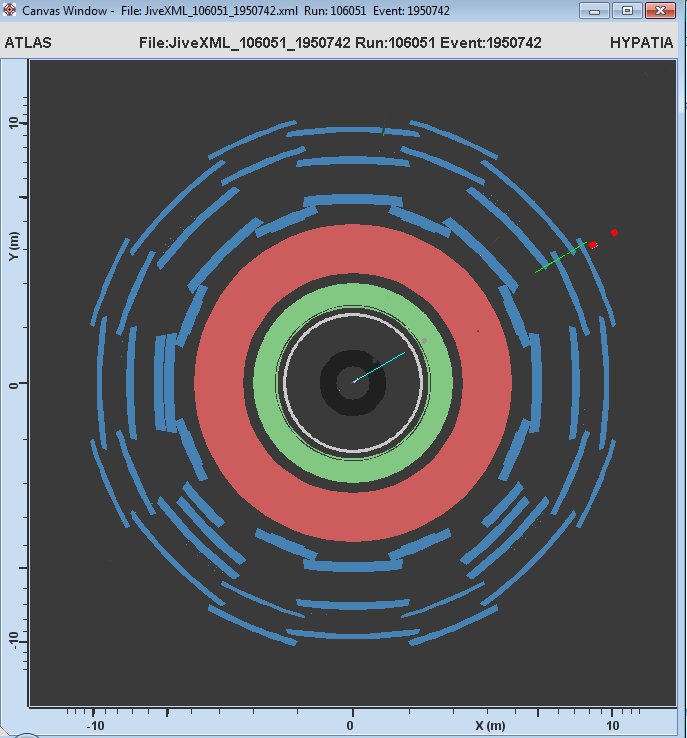Click the Y (m) axis label
687x738 pixels.
point(13,243)
